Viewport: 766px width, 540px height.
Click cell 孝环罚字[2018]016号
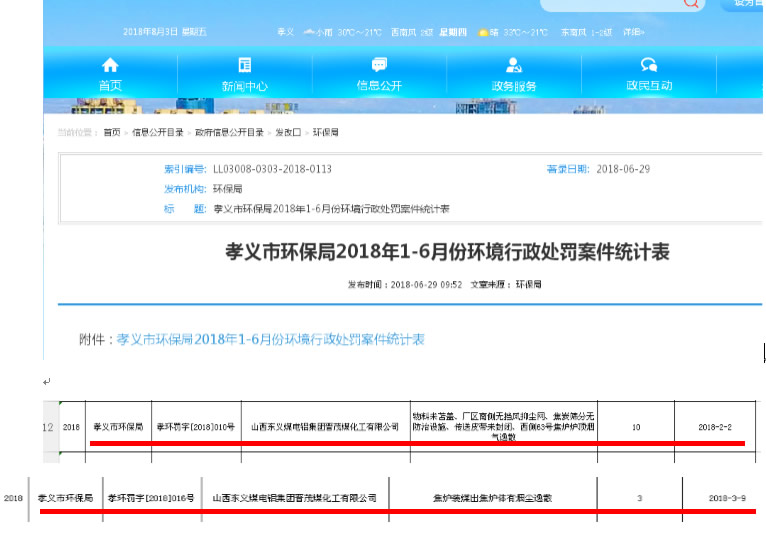[x=151, y=498]
